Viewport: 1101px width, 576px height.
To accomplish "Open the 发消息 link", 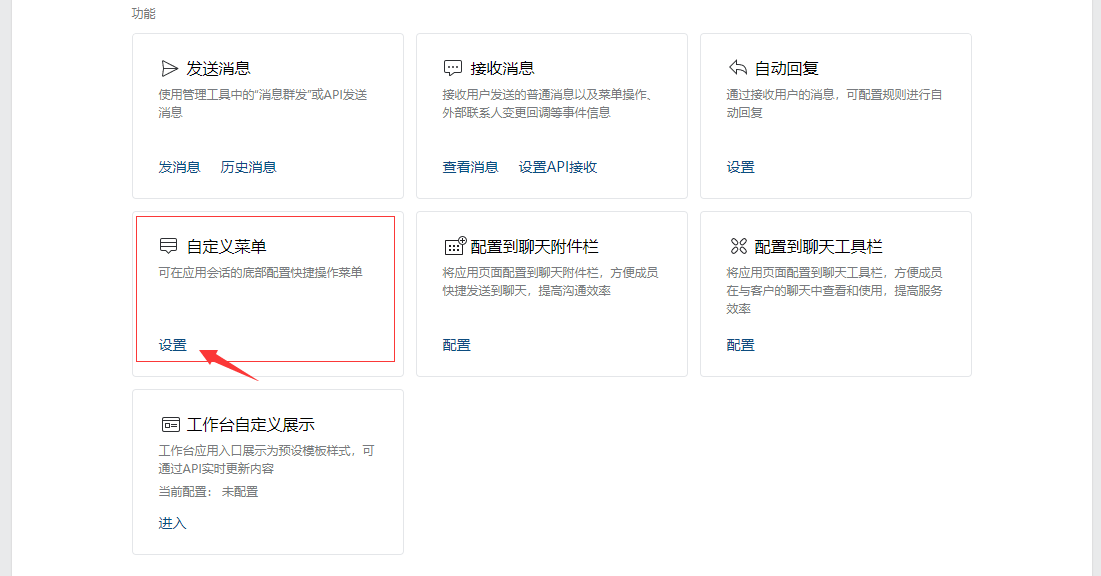I will [x=179, y=167].
